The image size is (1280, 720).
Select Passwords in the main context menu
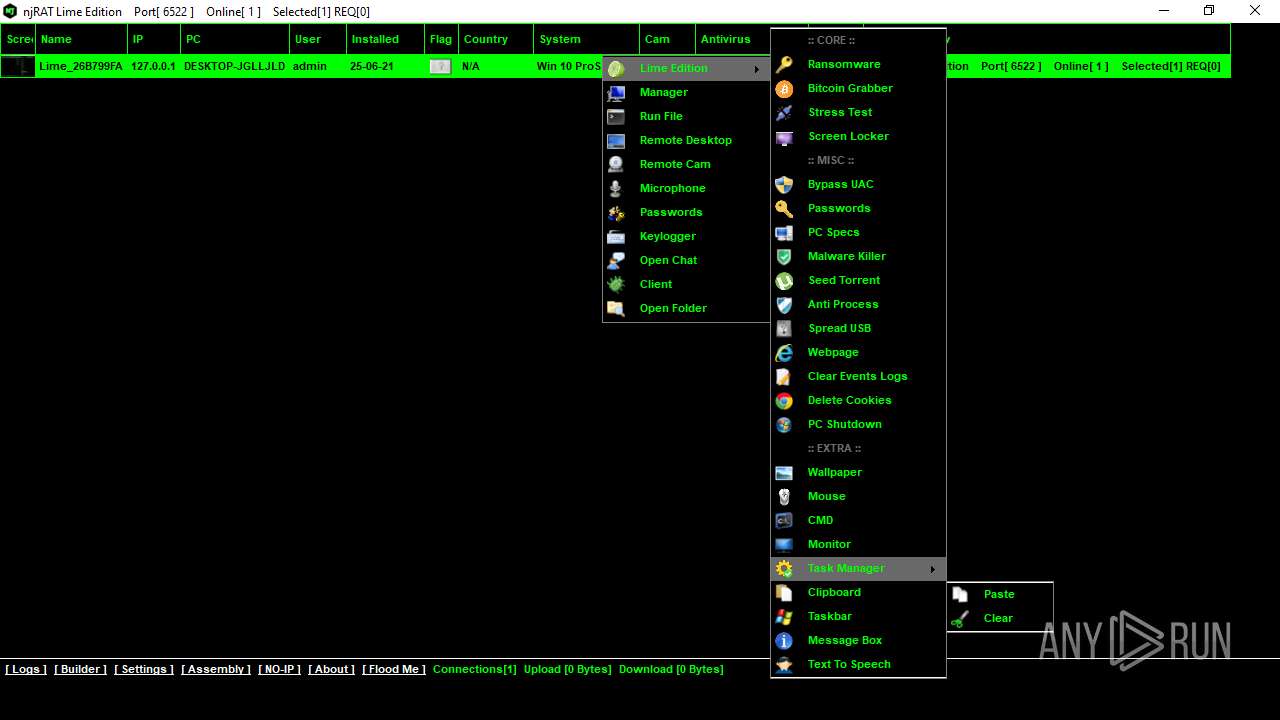(671, 212)
